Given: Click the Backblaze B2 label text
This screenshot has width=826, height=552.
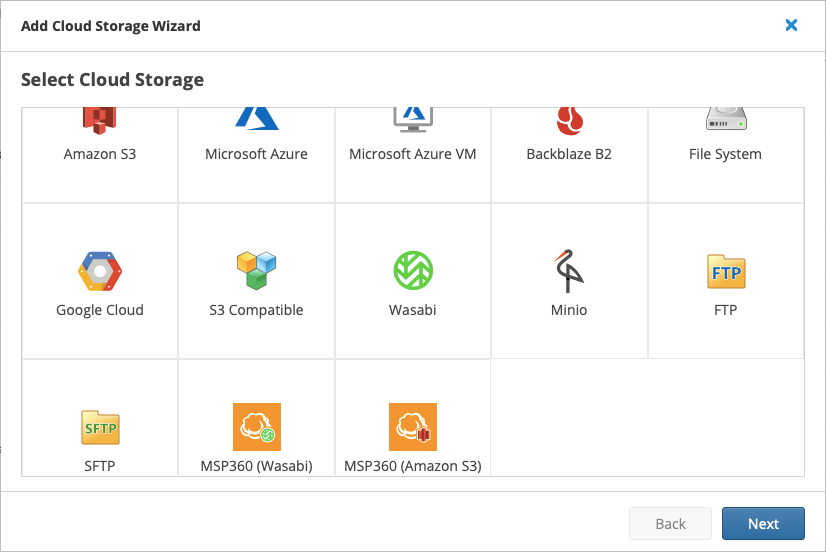Looking at the screenshot, I should 569,154.
